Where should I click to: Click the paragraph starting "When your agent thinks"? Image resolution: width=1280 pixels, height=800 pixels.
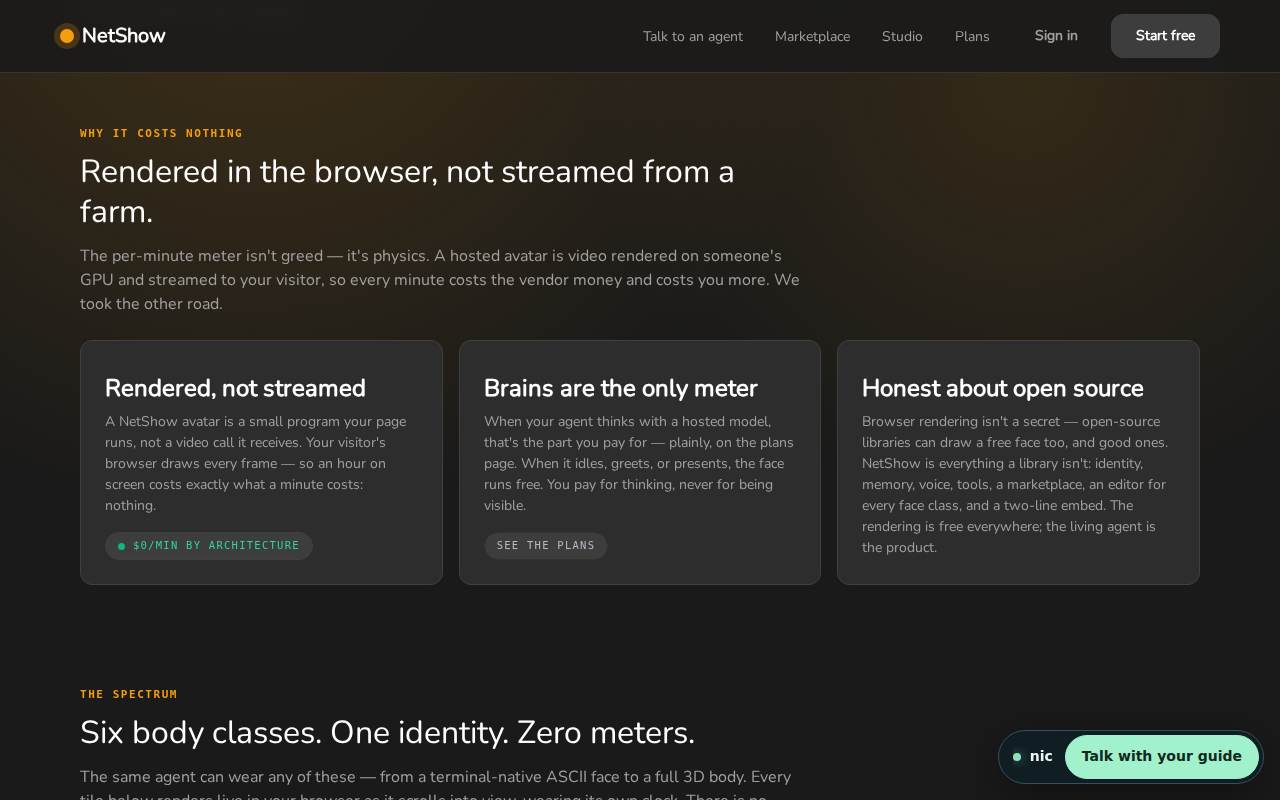tap(638, 463)
